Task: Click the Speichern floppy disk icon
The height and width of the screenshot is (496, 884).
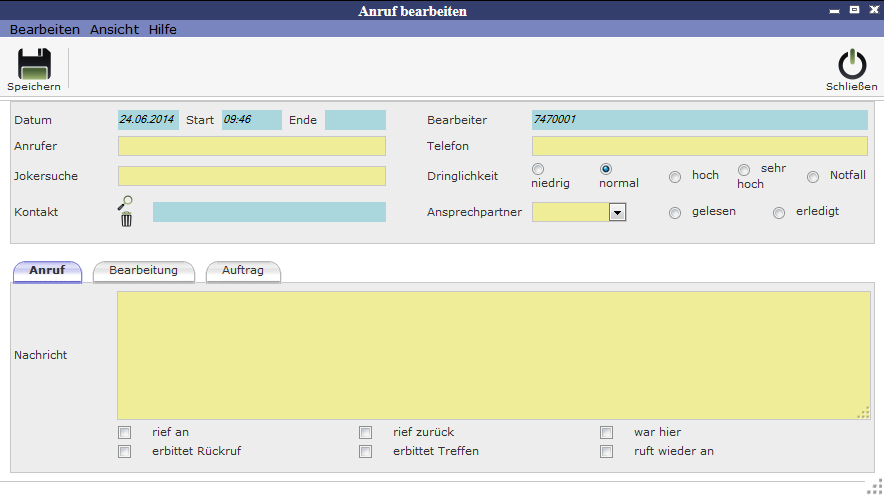Action: [34, 65]
